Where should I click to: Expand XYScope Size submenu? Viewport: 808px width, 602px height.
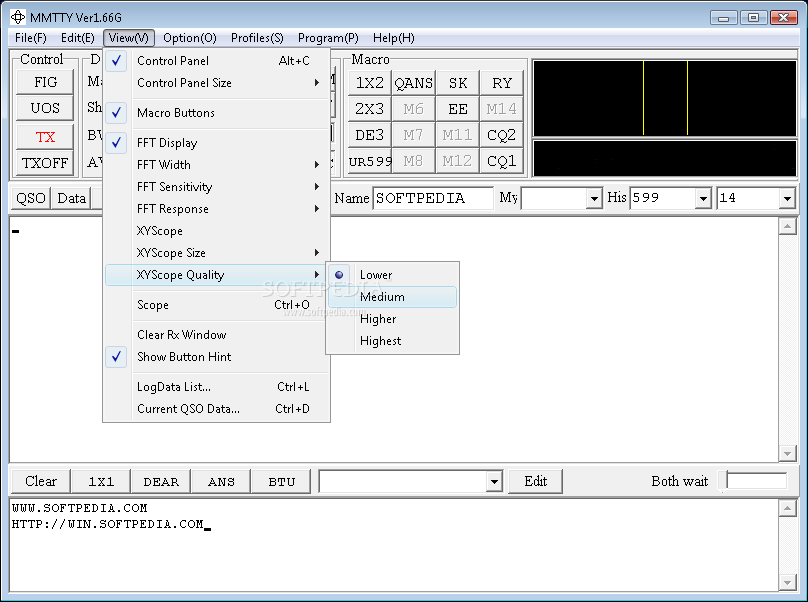click(216, 253)
